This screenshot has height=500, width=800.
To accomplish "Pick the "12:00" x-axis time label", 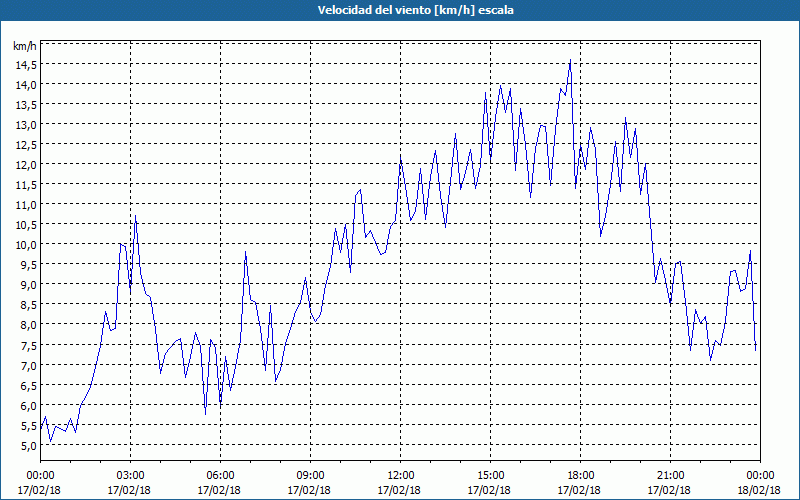I will pos(400,476).
